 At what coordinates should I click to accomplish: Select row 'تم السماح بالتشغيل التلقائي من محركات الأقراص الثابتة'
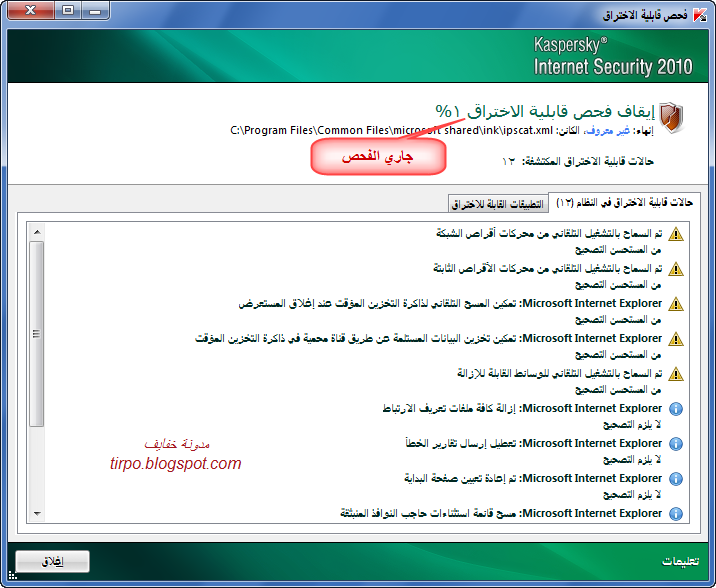[x=548, y=268]
